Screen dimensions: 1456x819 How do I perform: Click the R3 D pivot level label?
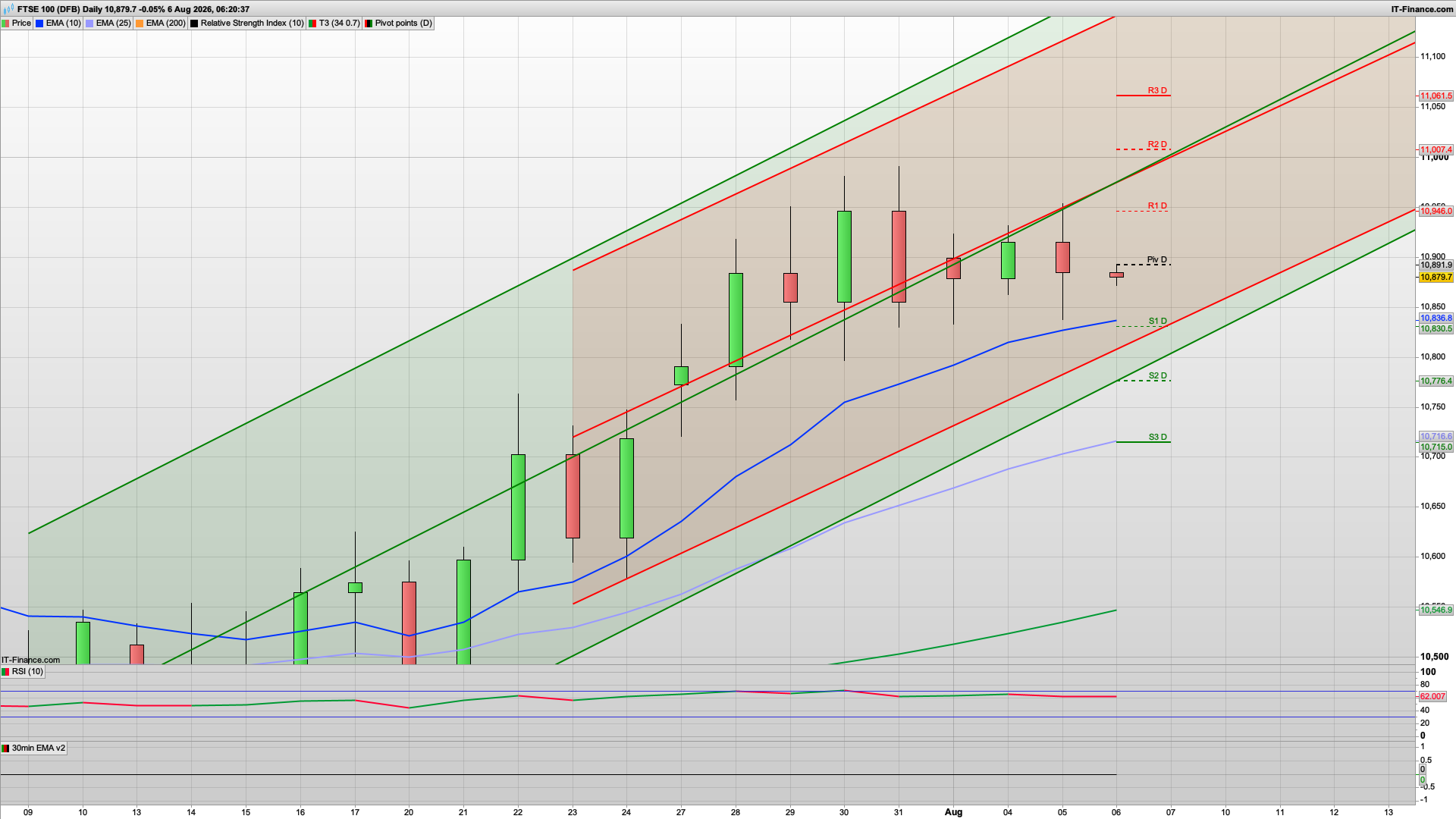click(1157, 90)
